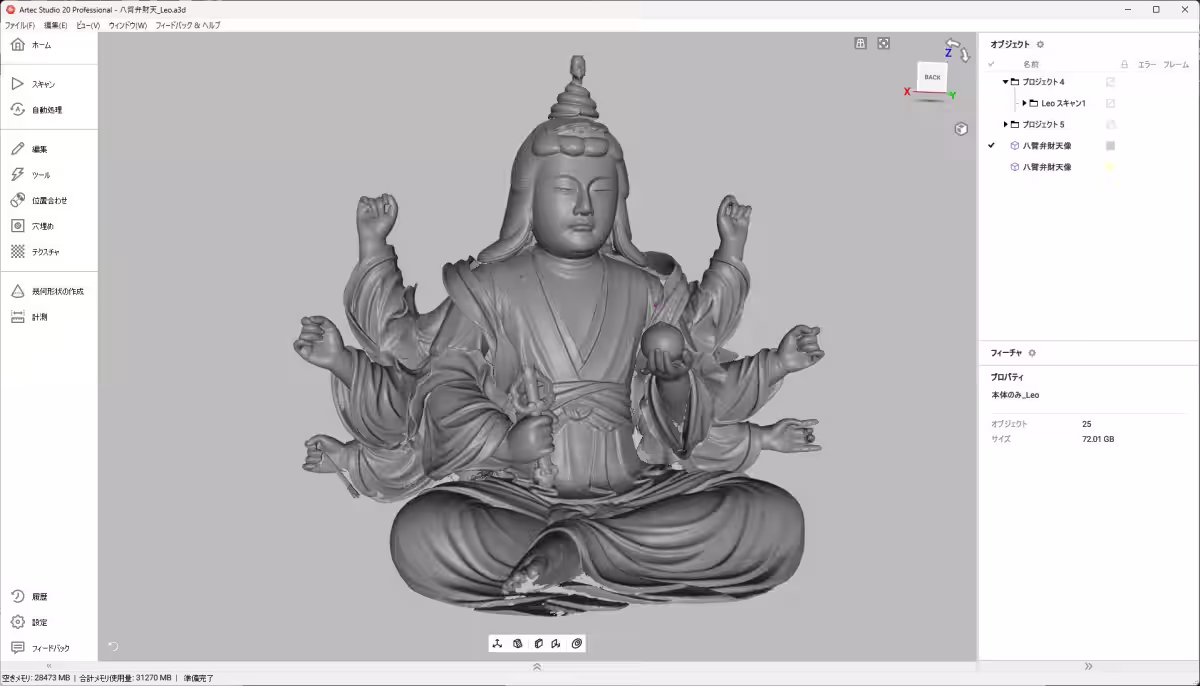Open the ホーム home panel
The image size is (1200, 686).
tap(48, 45)
